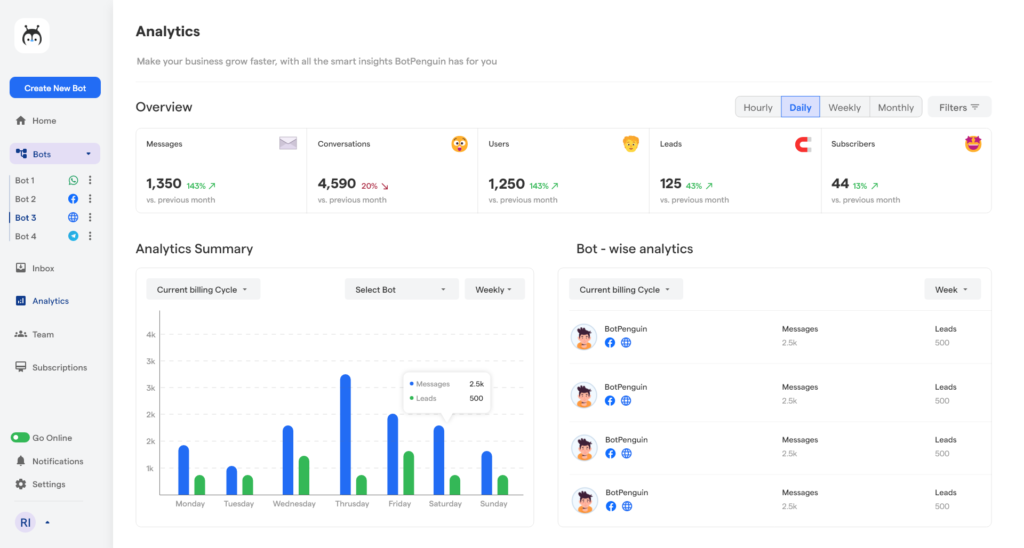1024x548 pixels.
Task: Open the Subscriptions menu item
Action: tap(59, 367)
